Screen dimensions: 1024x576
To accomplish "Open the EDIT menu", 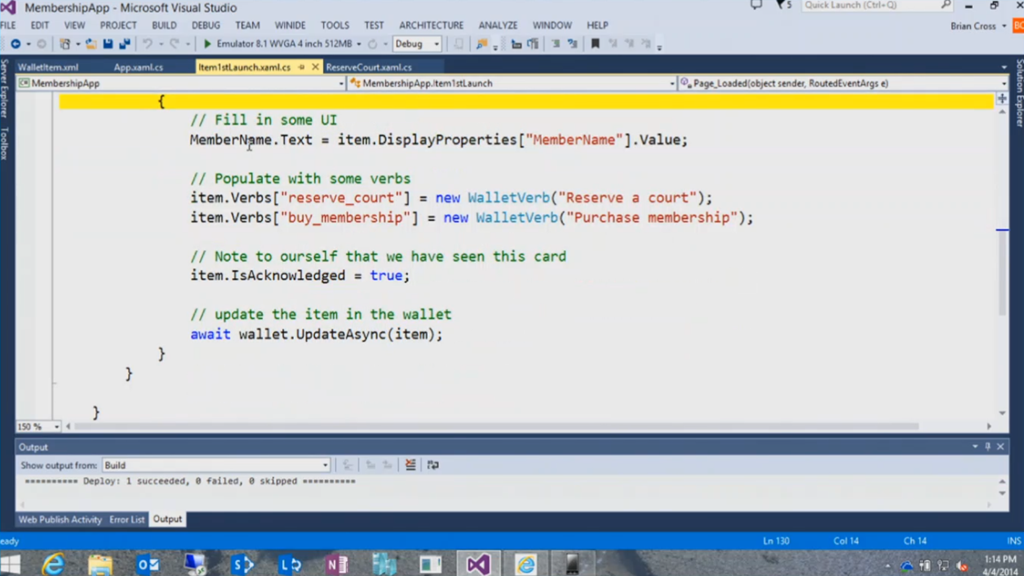I will tap(40, 25).
